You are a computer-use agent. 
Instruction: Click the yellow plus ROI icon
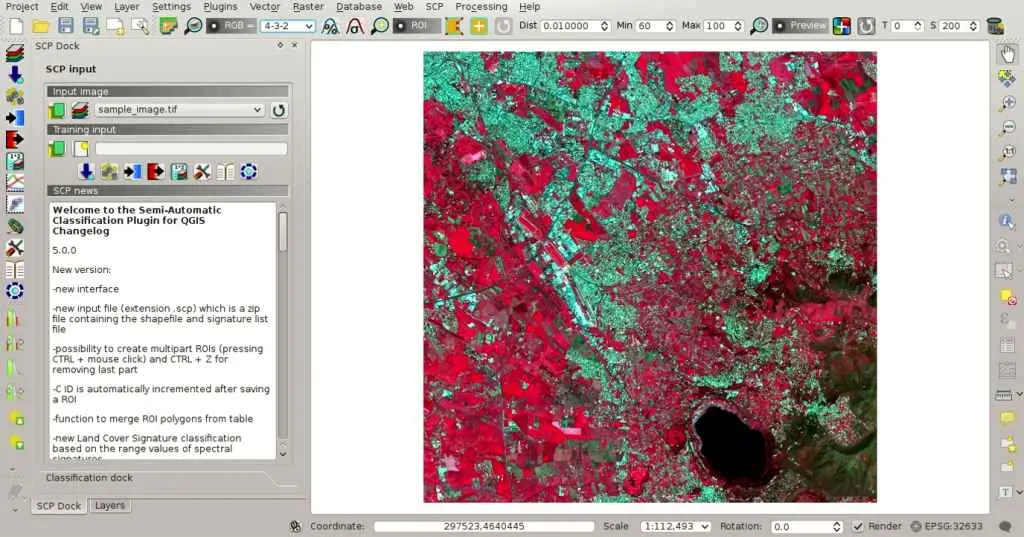[x=478, y=25]
